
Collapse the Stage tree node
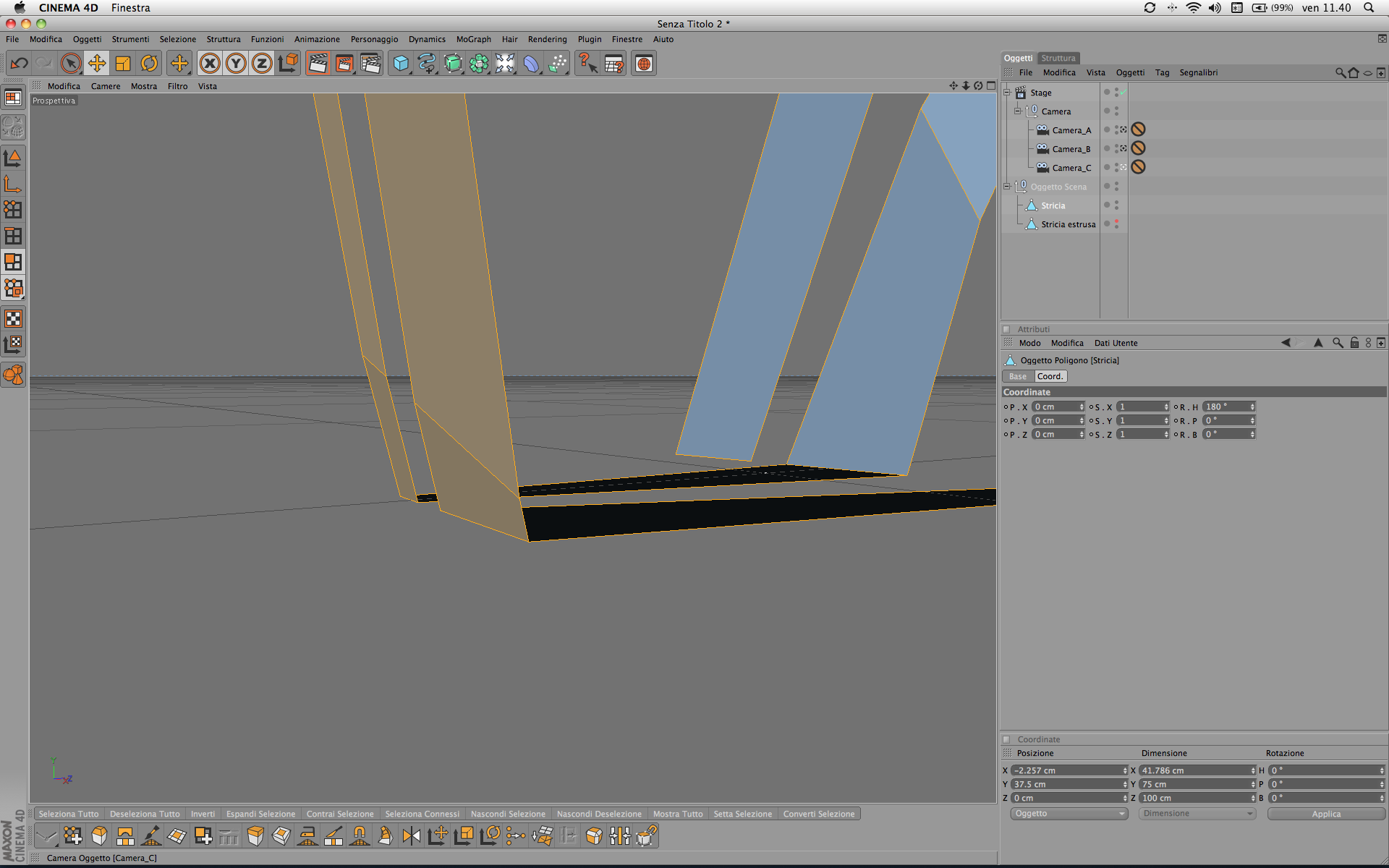(x=1006, y=93)
